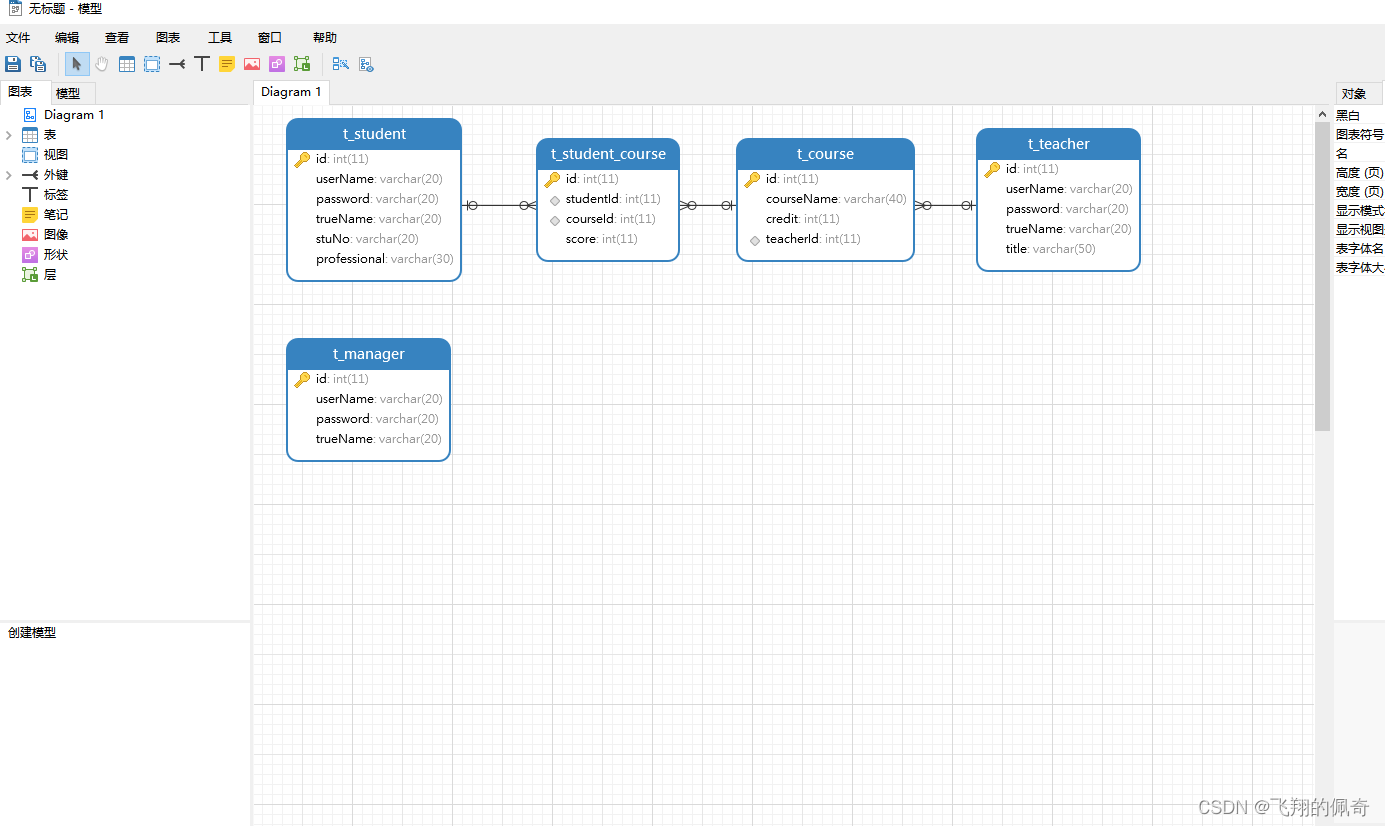1385x826 pixels.
Task: Click the title field in t_teacher
Action: coord(1050,249)
